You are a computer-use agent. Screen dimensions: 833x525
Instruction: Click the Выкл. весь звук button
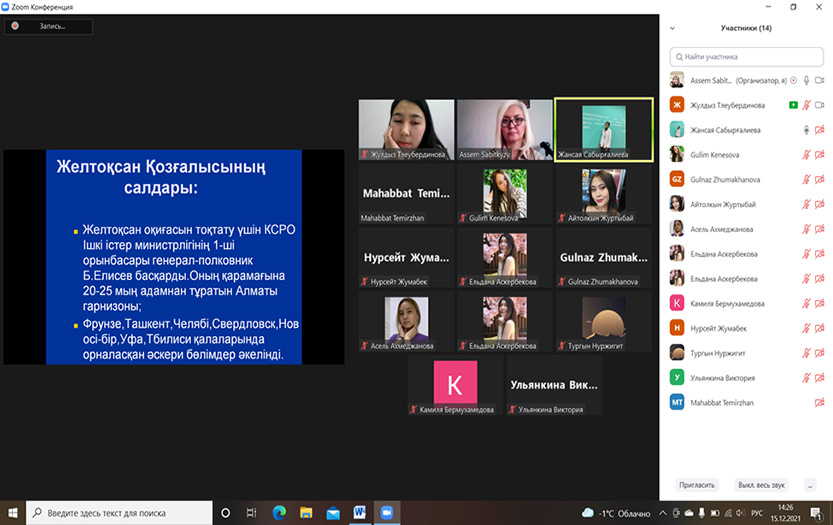[x=761, y=485]
